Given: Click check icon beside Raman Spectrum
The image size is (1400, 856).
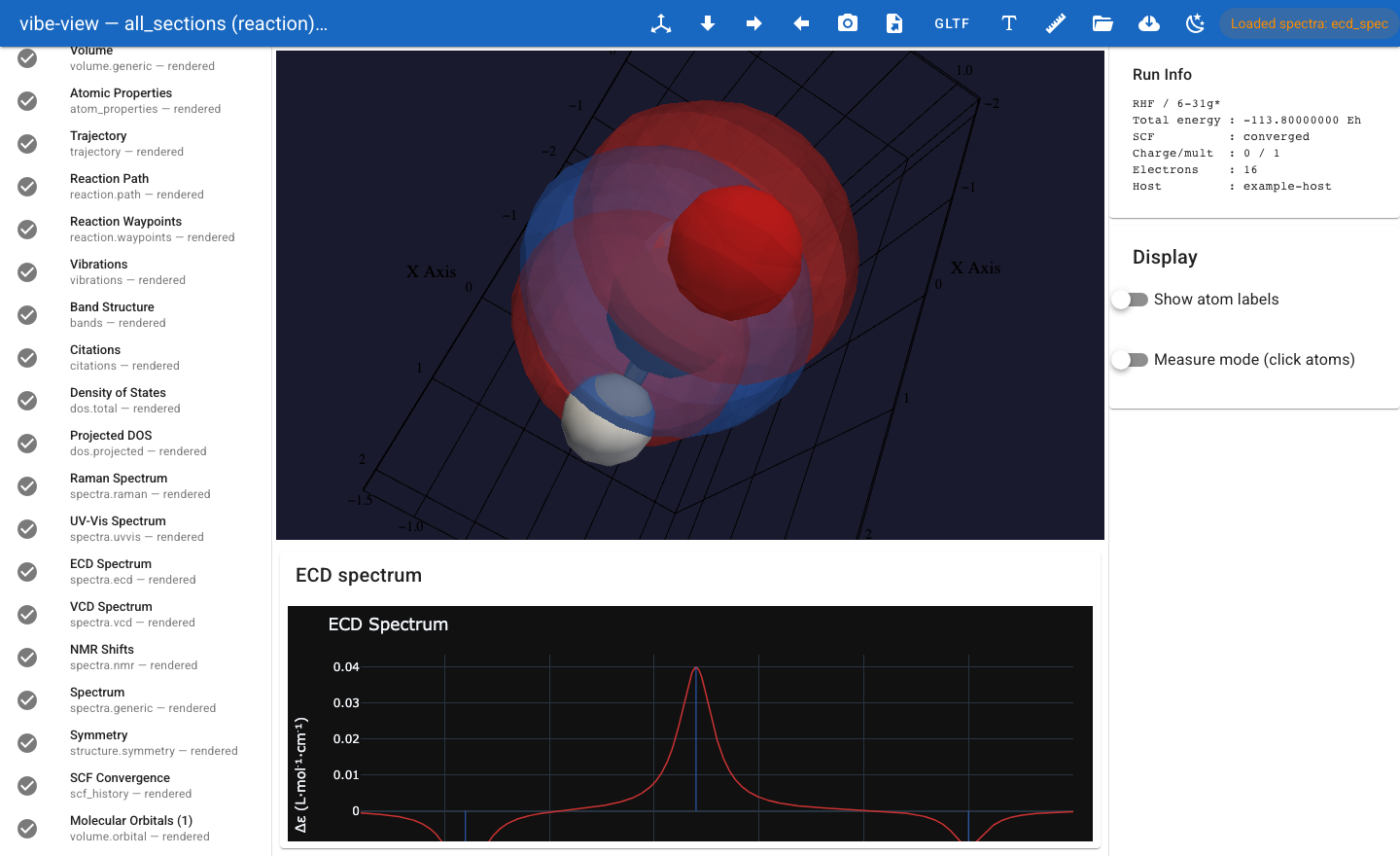Looking at the screenshot, I should (27, 486).
